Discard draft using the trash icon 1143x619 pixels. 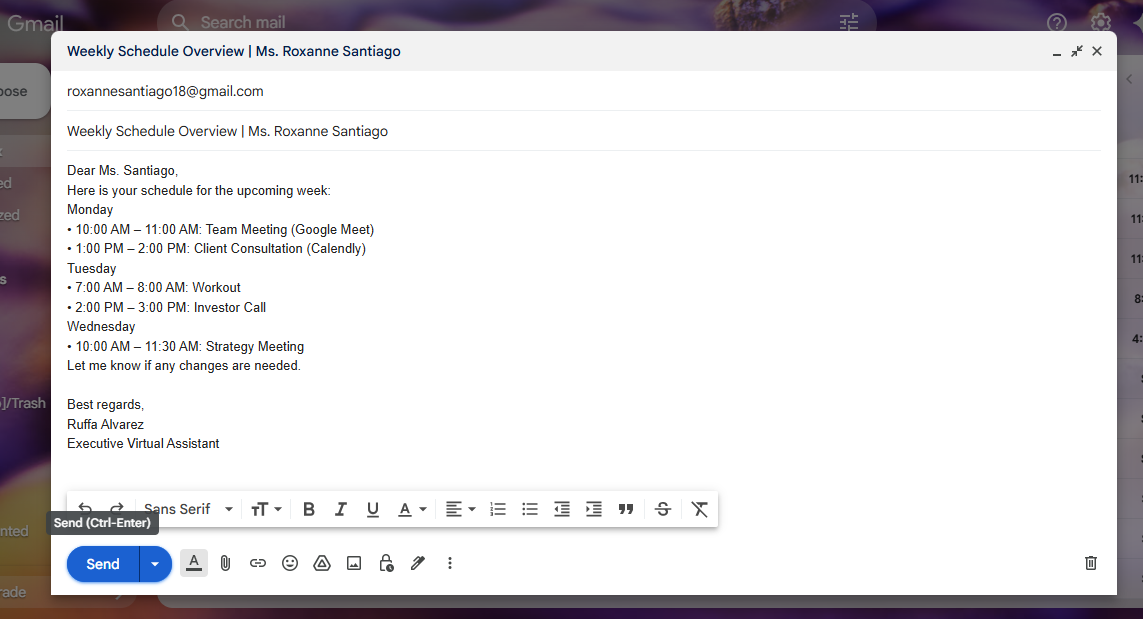click(x=1090, y=563)
